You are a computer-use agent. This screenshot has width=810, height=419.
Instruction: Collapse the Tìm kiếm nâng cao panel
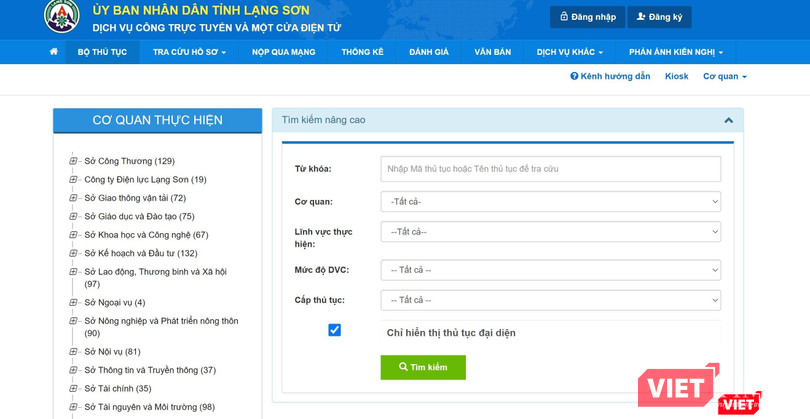pos(728,120)
